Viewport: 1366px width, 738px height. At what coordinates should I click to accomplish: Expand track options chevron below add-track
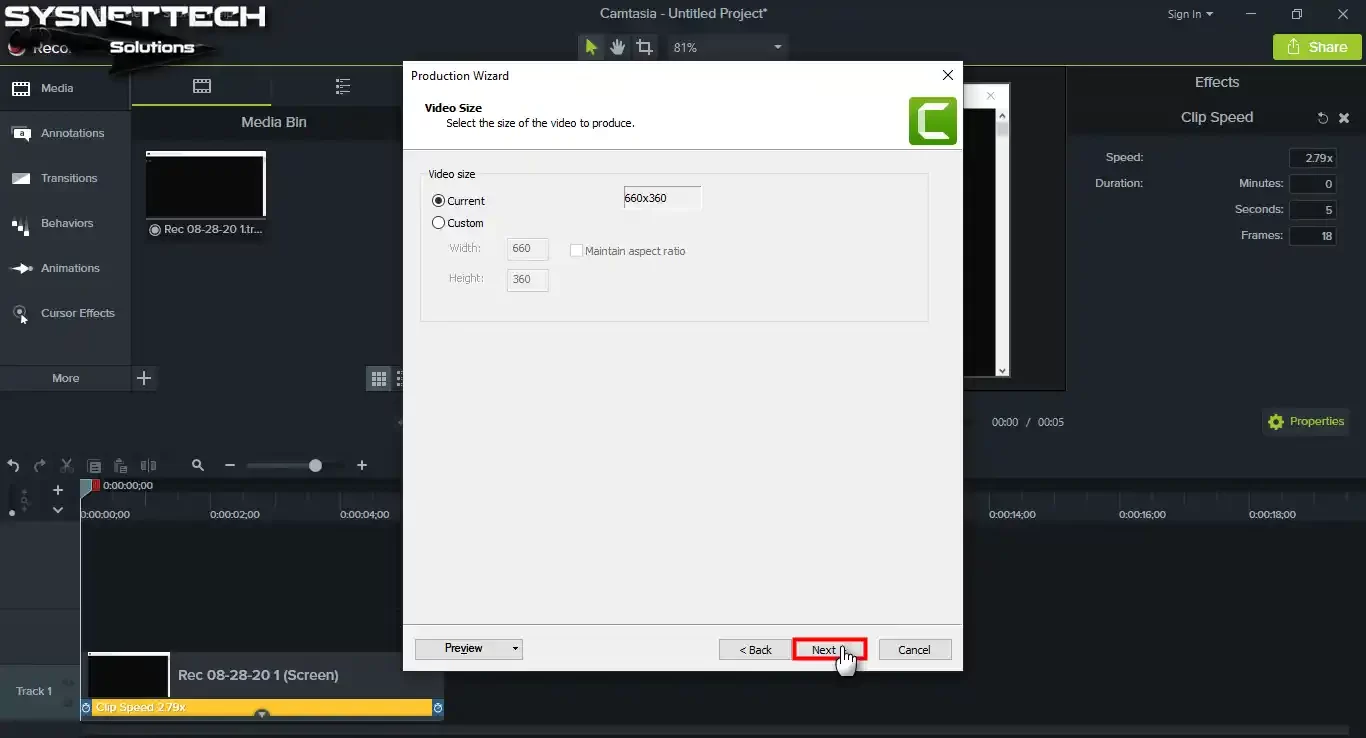[58, 510]
